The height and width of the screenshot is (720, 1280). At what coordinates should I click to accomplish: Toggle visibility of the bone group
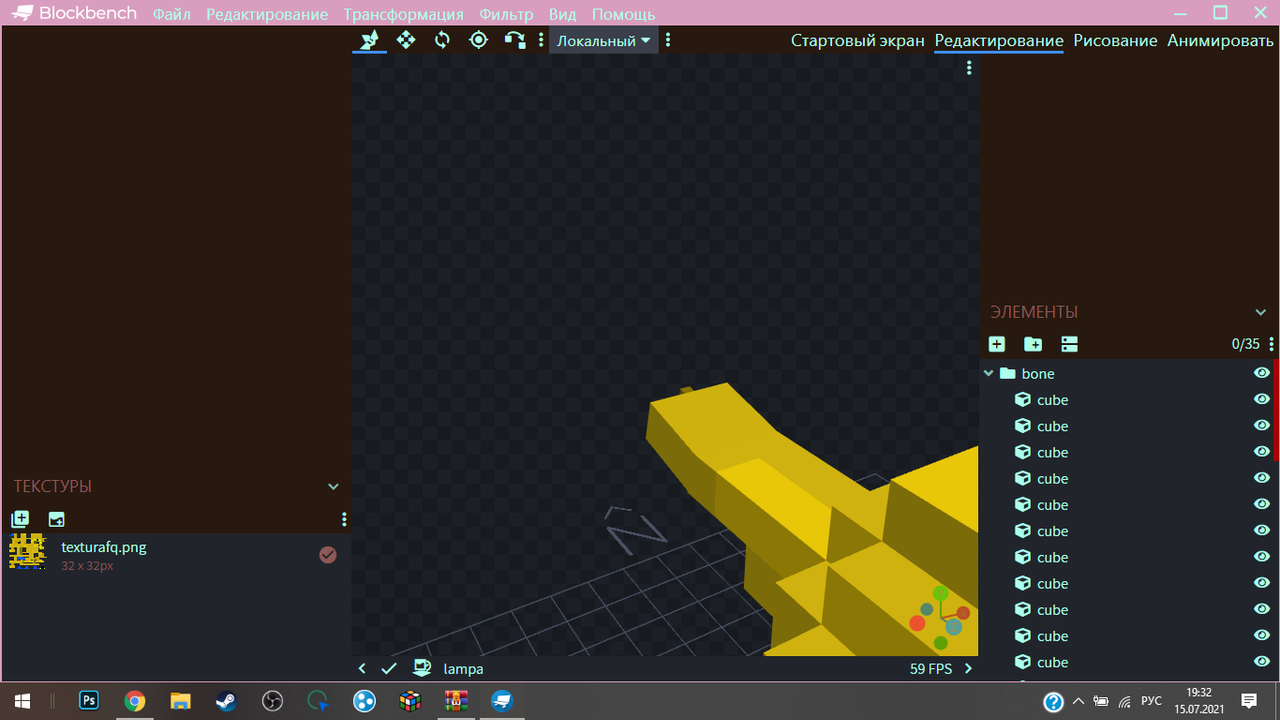[x=1261, y=373]
